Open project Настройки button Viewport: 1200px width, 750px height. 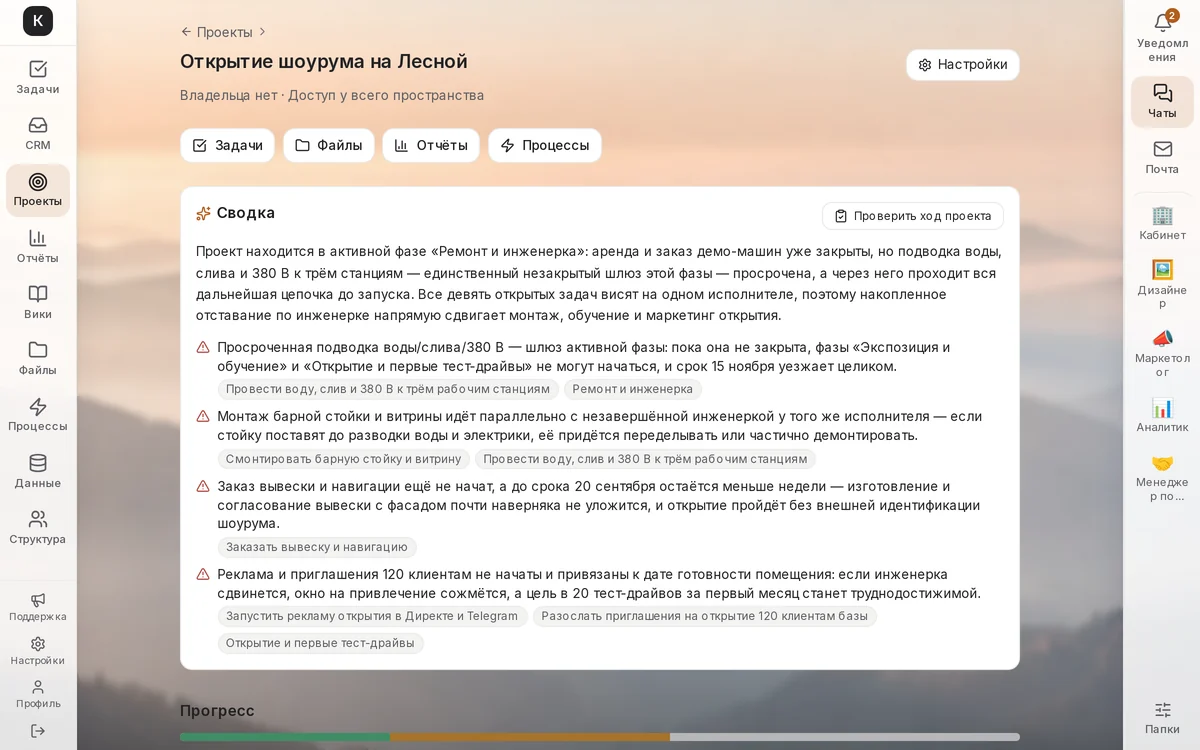[963, 65]
